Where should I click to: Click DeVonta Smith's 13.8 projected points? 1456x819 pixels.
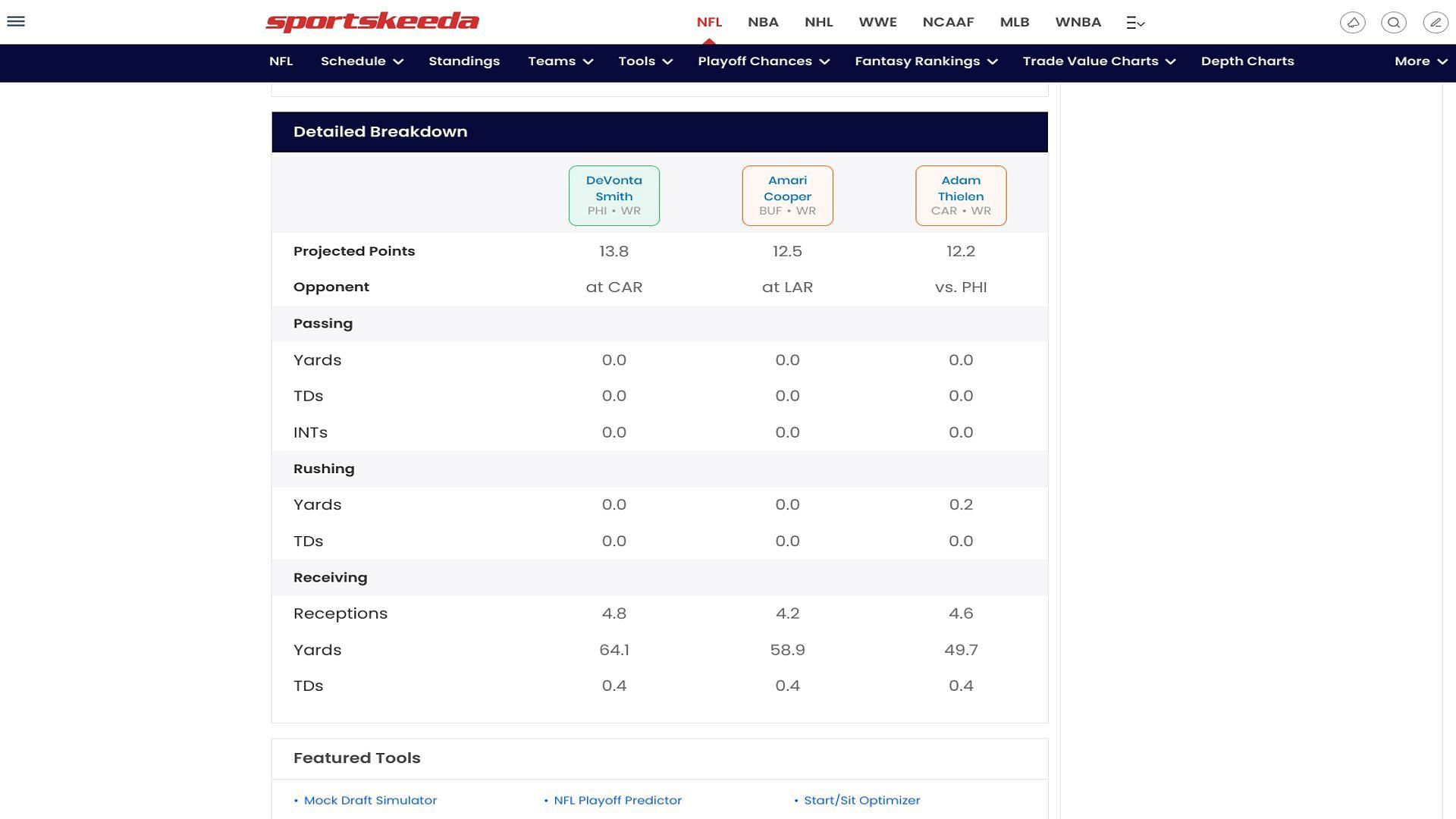[x=614, y=252]
